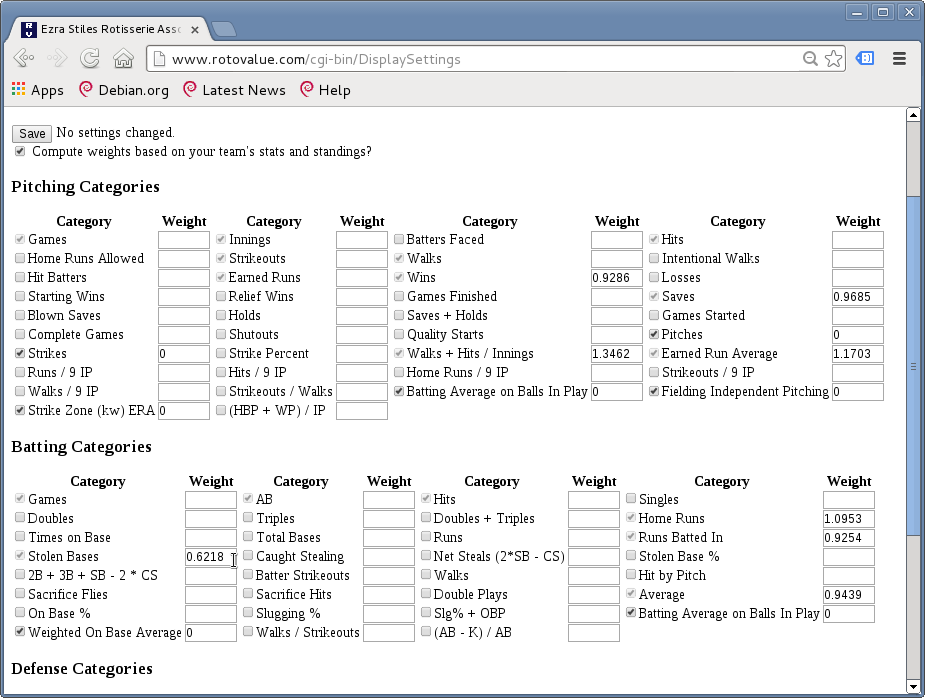The height and width of the screenshot is (698, 925).
Task: Check the Sacrifice Flies checkbox
Action: click(20, 594)
